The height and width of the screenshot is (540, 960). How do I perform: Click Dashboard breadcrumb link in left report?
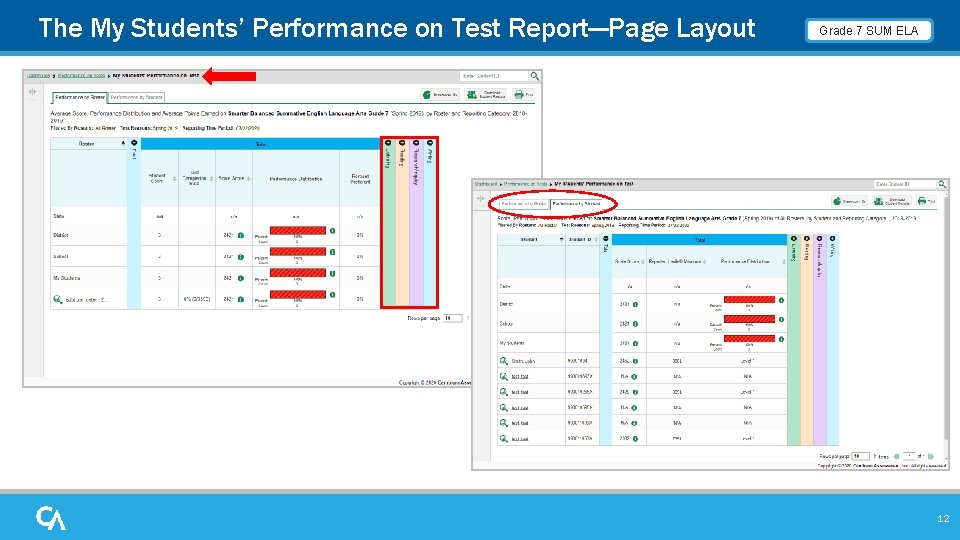click(38, 76)
